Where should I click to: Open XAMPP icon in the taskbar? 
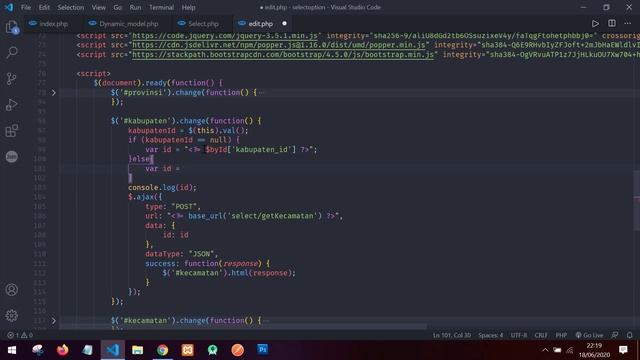pos(187,350)
